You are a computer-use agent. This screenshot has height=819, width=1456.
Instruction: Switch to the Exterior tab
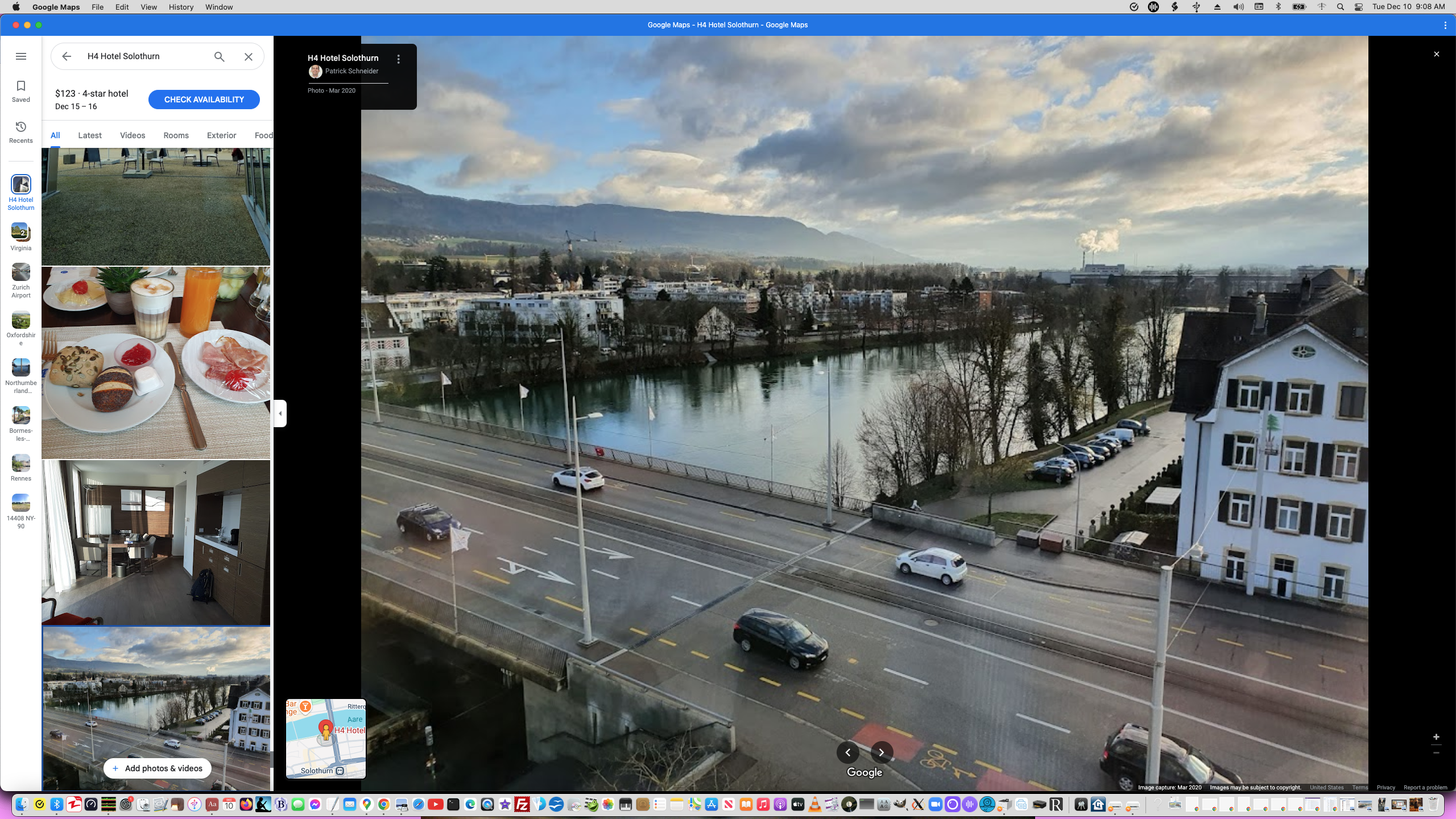coord(221,135)
